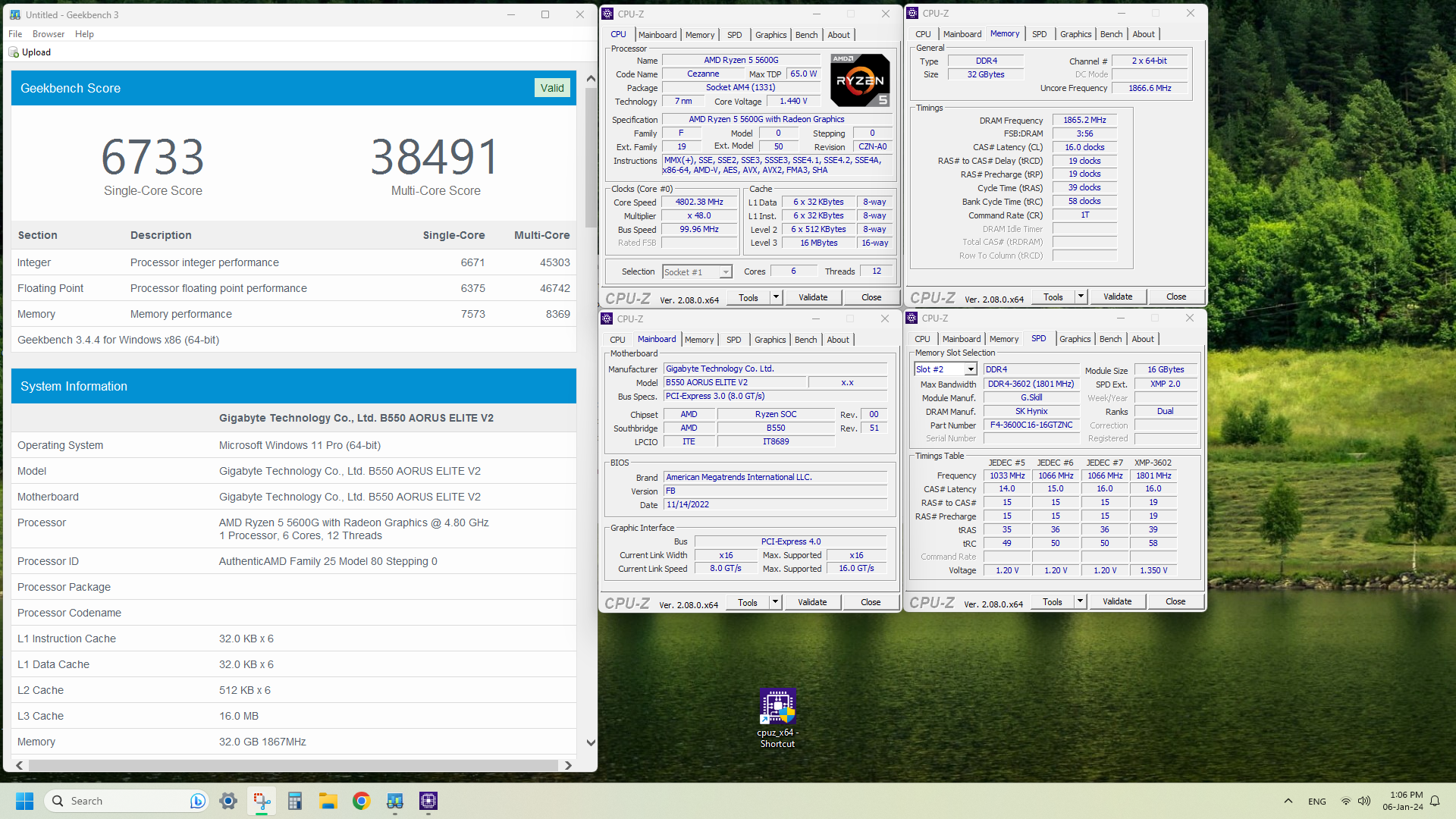Click Close button in Memory tab window
The height and width of the screenshot is (819, 1456).
pyautogui.click(x=1176, y=297)
